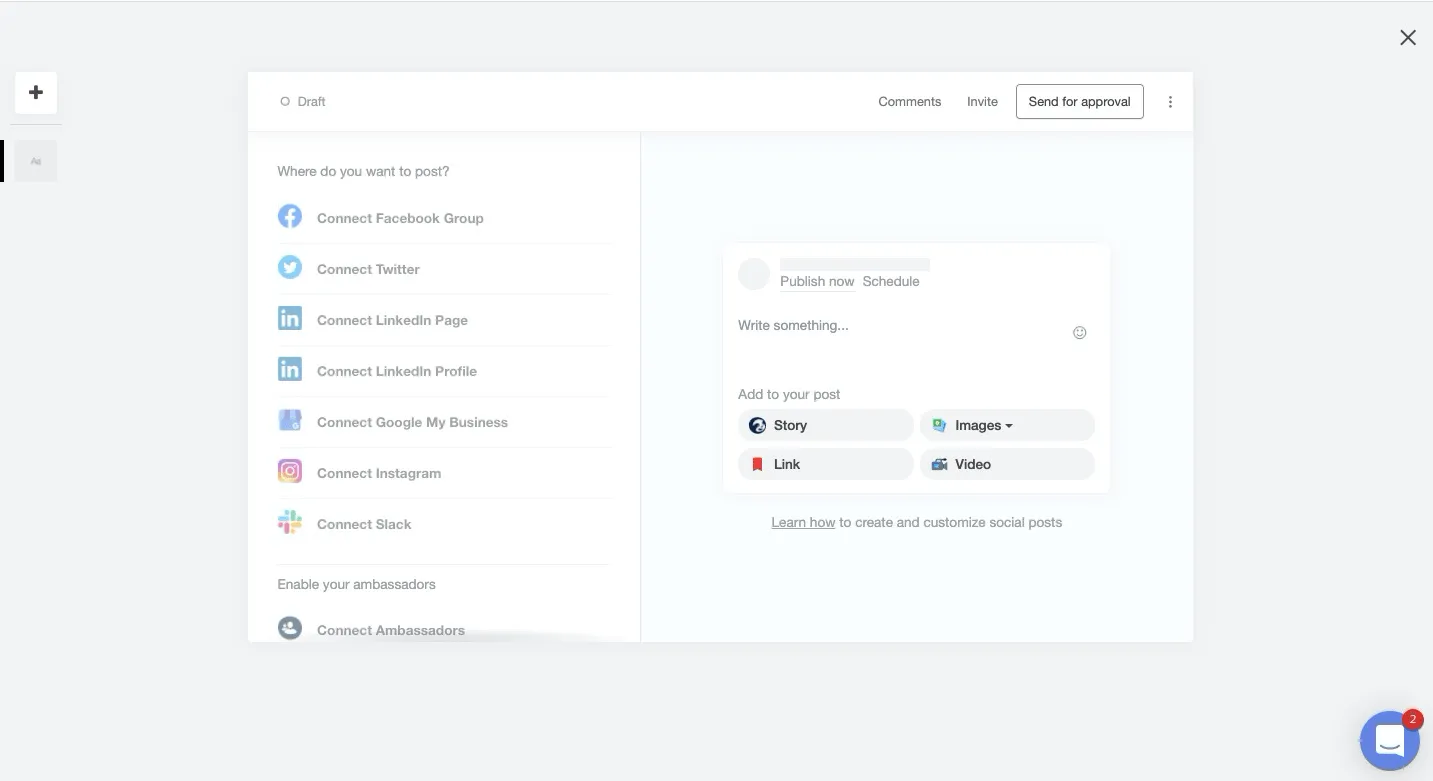Close the post editor with X

[x=1408, y=38]
